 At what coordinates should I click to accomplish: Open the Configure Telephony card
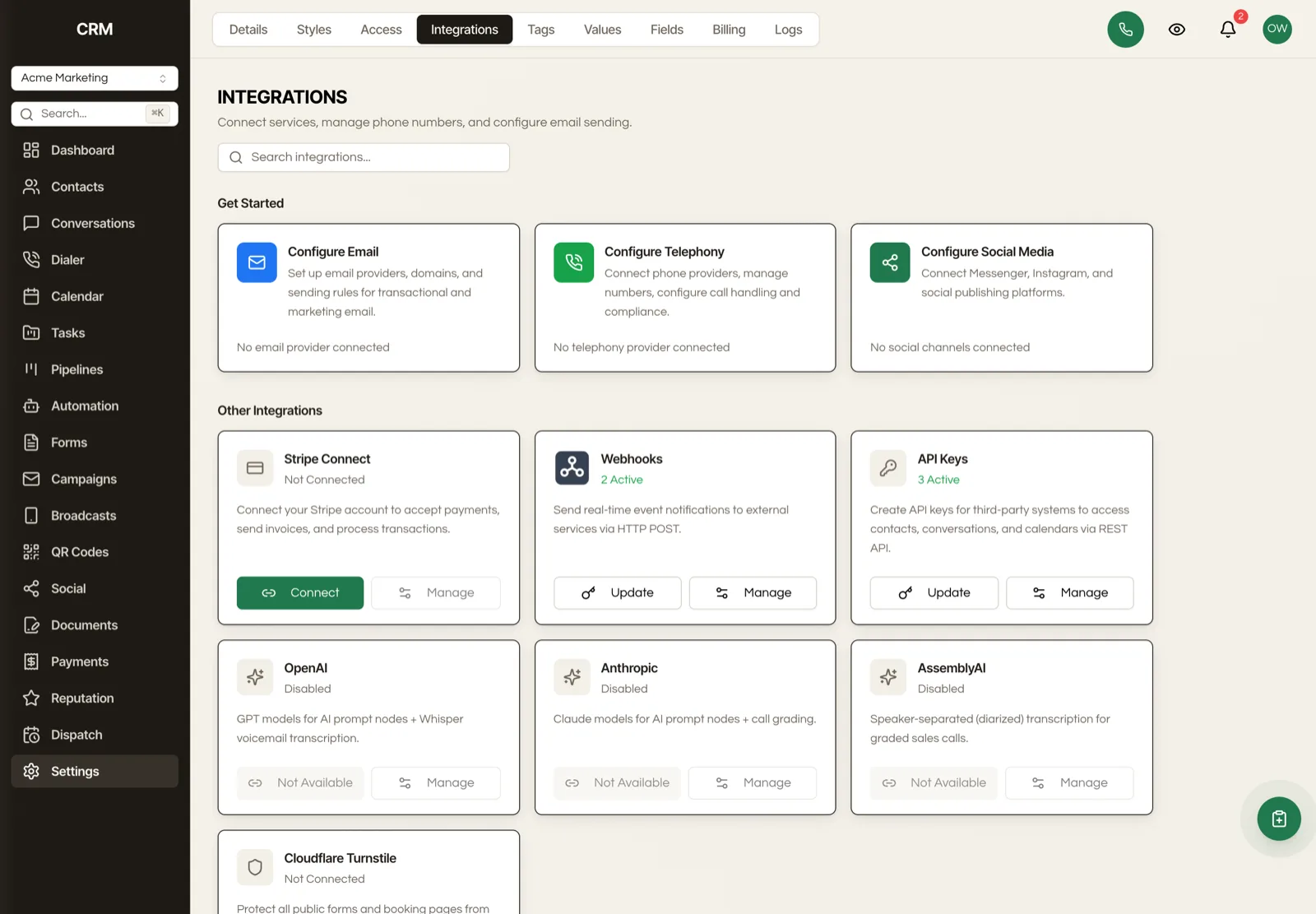pyautogui.click(x=685, y=298)
